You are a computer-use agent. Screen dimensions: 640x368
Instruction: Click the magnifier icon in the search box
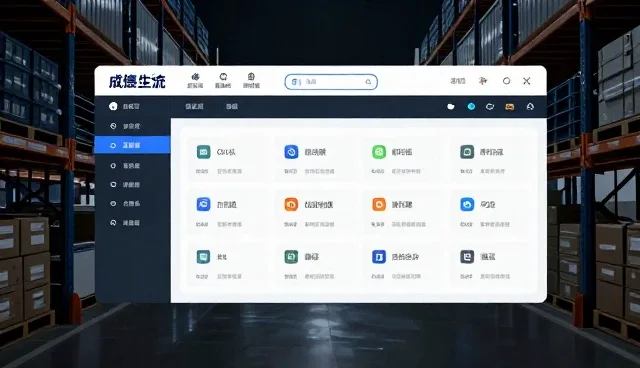pyautogui.click(x=368, y=82)
